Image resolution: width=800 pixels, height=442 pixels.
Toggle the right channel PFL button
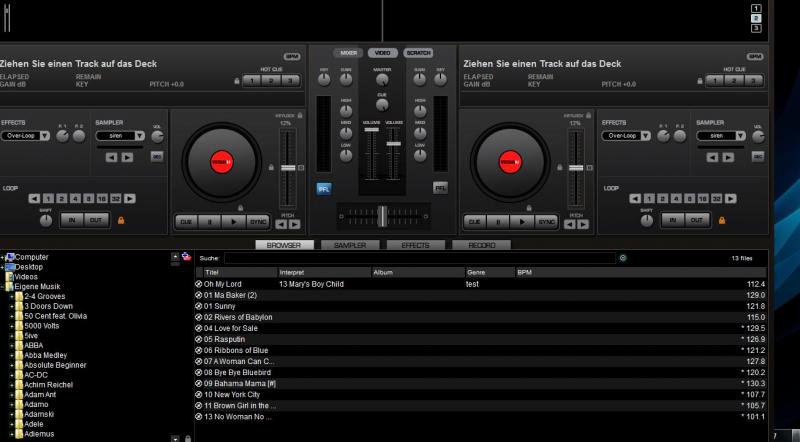click(440, 187)
